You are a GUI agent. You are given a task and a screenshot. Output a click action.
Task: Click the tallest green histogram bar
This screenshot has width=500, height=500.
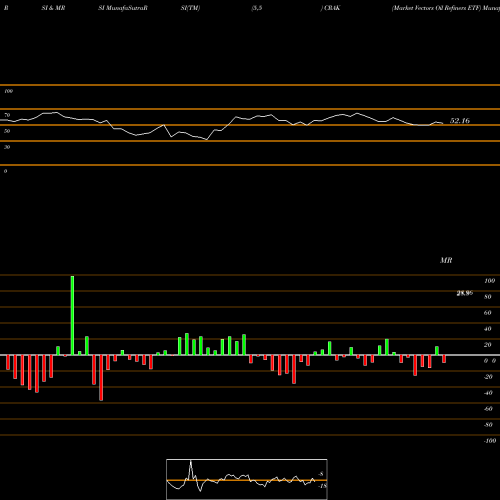click(x=72, y=315)
